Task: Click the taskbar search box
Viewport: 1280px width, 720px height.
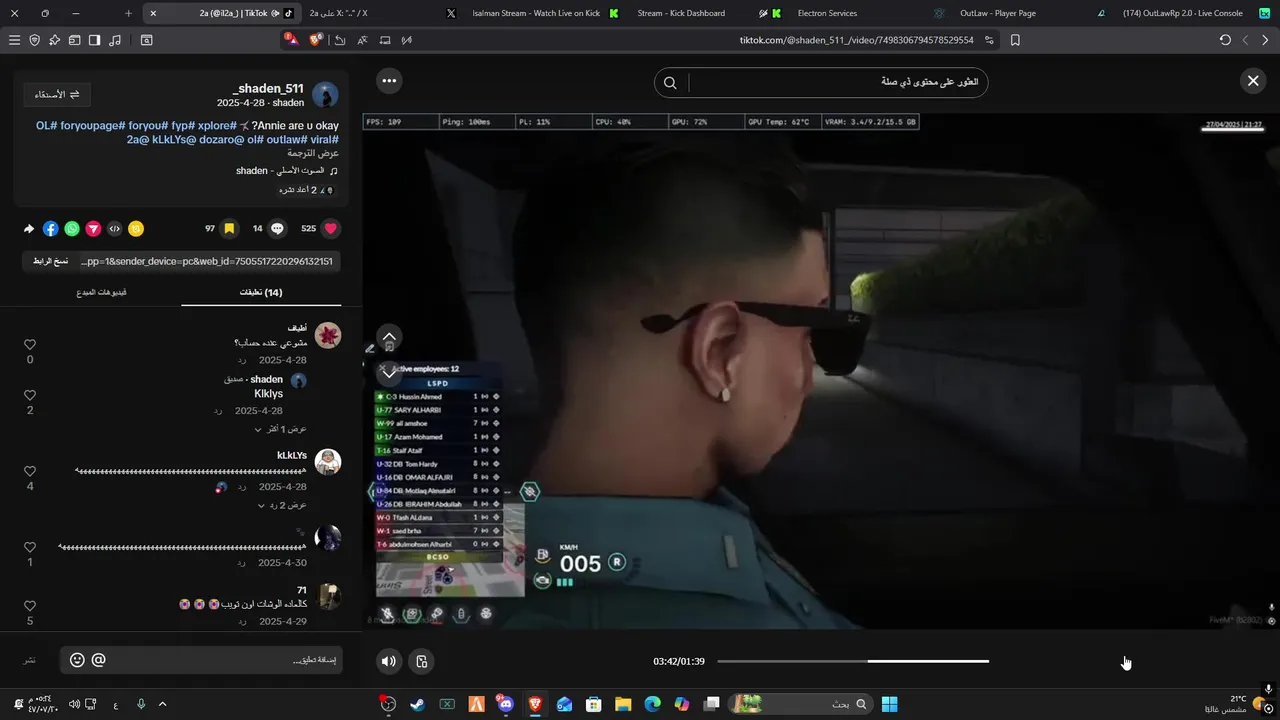Action: [x=799, y=704]
